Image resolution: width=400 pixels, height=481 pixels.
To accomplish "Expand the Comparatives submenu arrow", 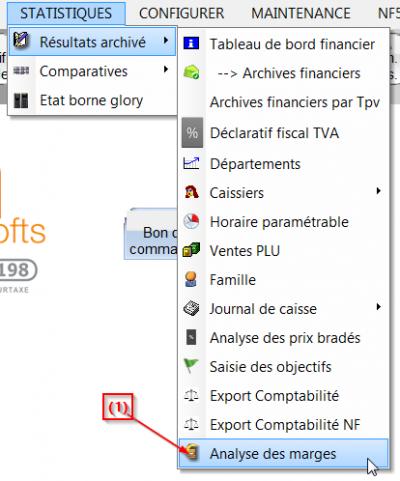I will pos(166,69).
